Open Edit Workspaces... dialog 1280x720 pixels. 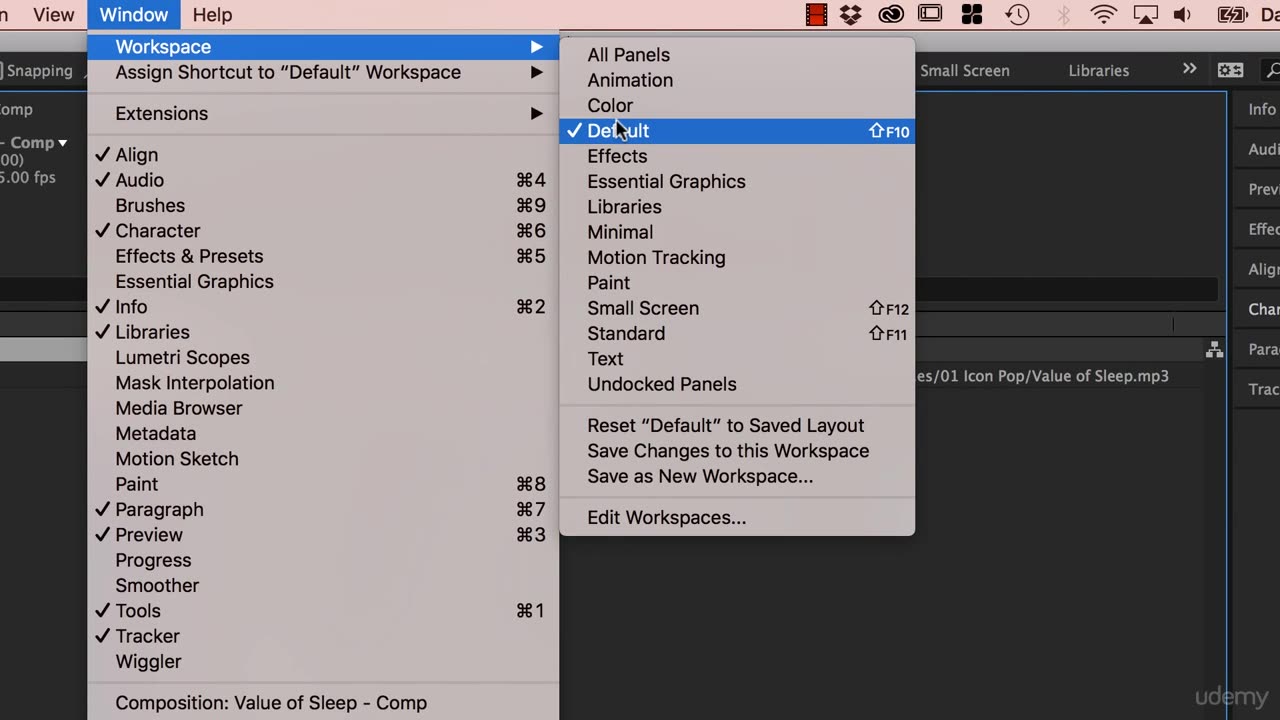(x=737, y=517)
